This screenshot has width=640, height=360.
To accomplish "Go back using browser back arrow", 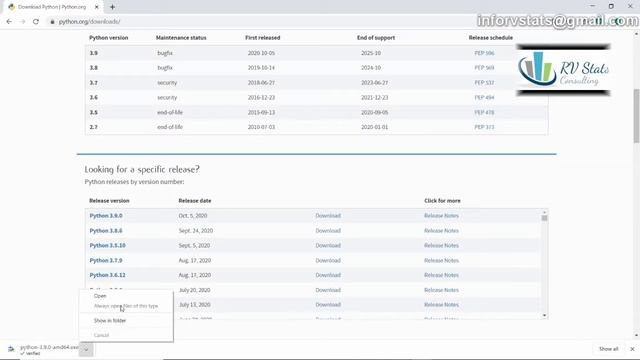I will 9,22.
